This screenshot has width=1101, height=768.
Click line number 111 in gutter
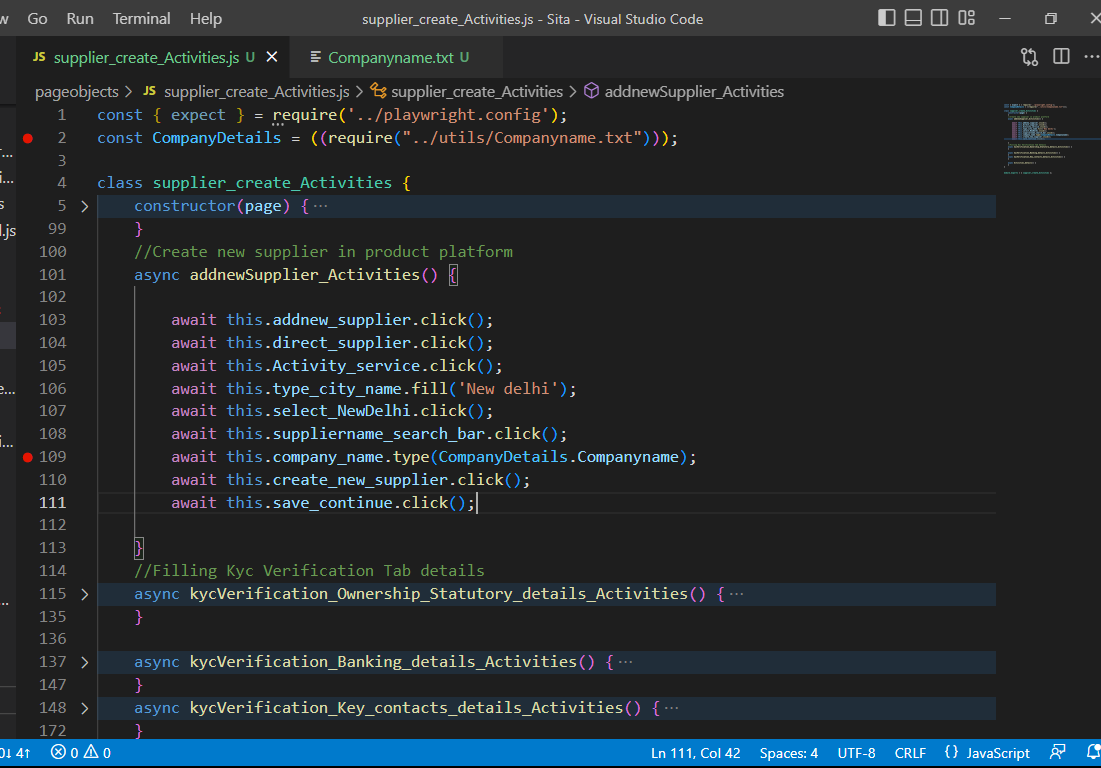(x=53, y=503)
